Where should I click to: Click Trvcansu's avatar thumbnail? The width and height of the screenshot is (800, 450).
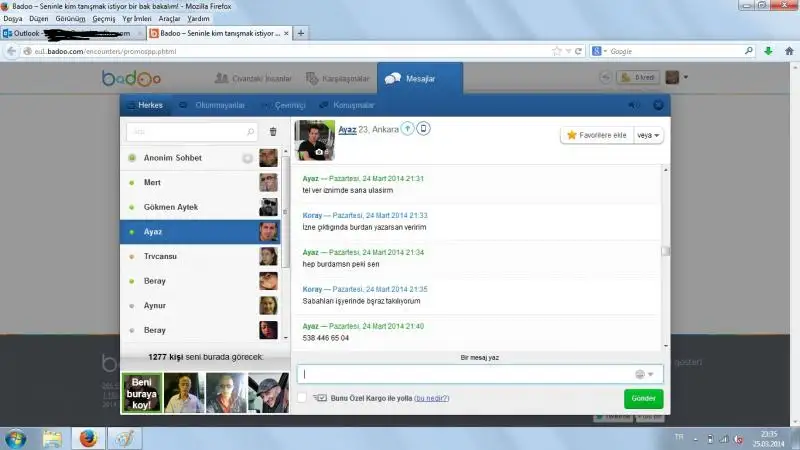pyautogui.click(x=268, y=256)
